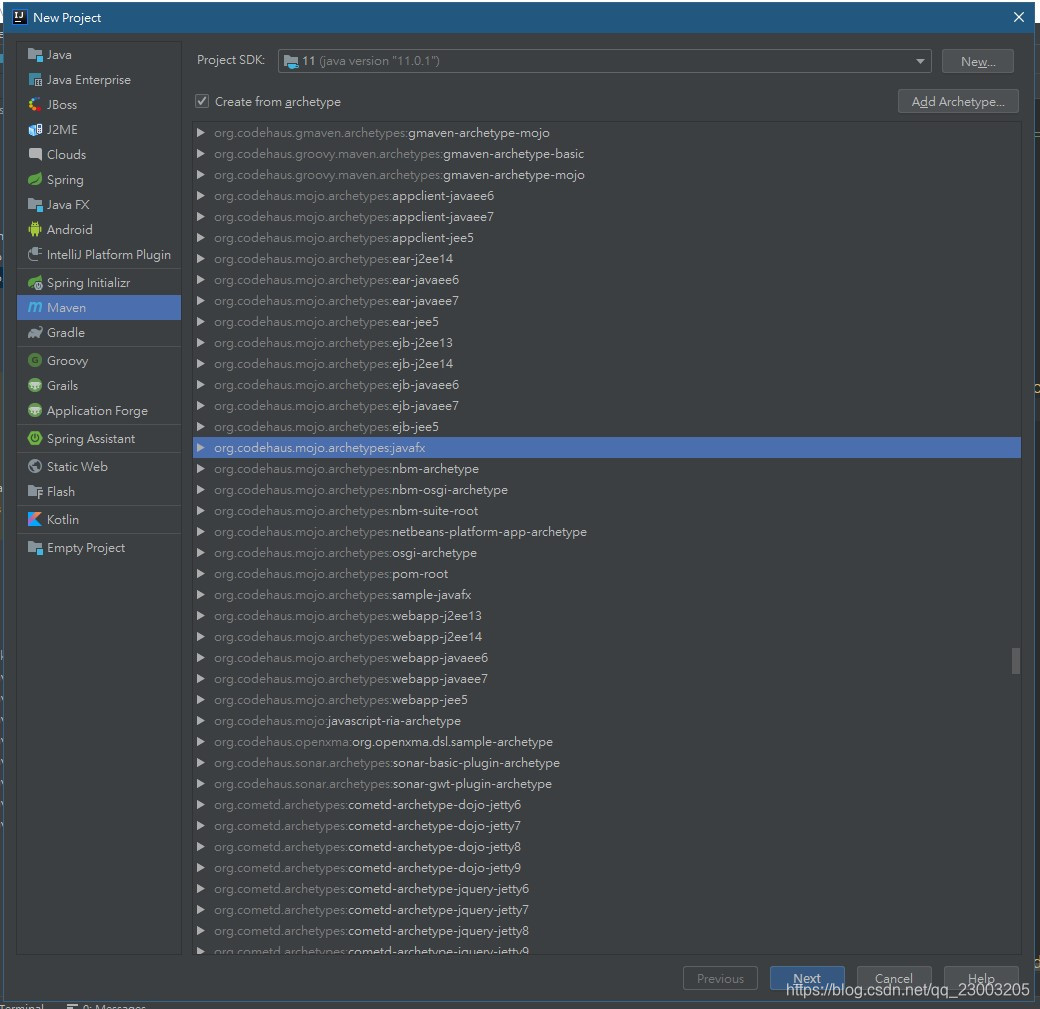Click the Java Enterprise icon
Image resolution: width=1040 pixels, height=1009 pixels.
(35, 80)
